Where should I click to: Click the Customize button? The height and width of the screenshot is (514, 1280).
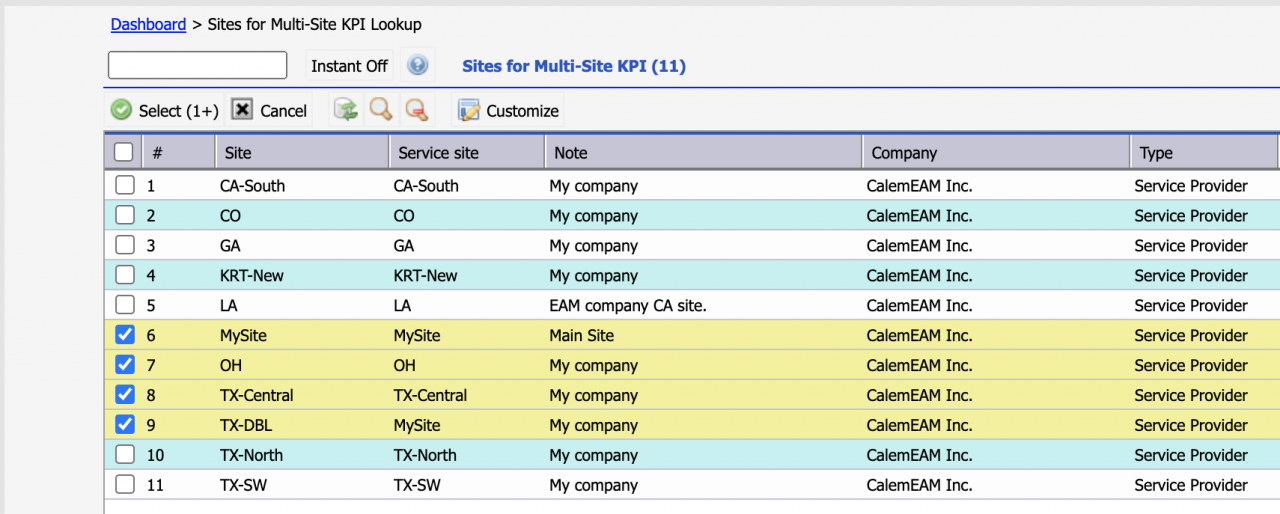pyautogui.click(x=508, y=110)
